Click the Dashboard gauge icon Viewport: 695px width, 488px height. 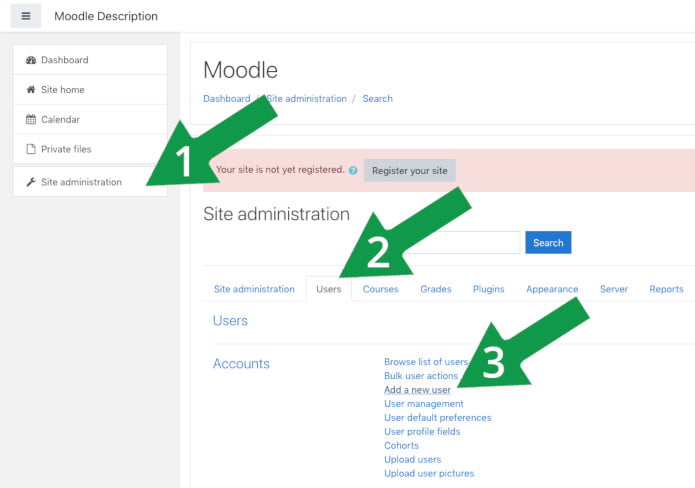pos(31,60)
